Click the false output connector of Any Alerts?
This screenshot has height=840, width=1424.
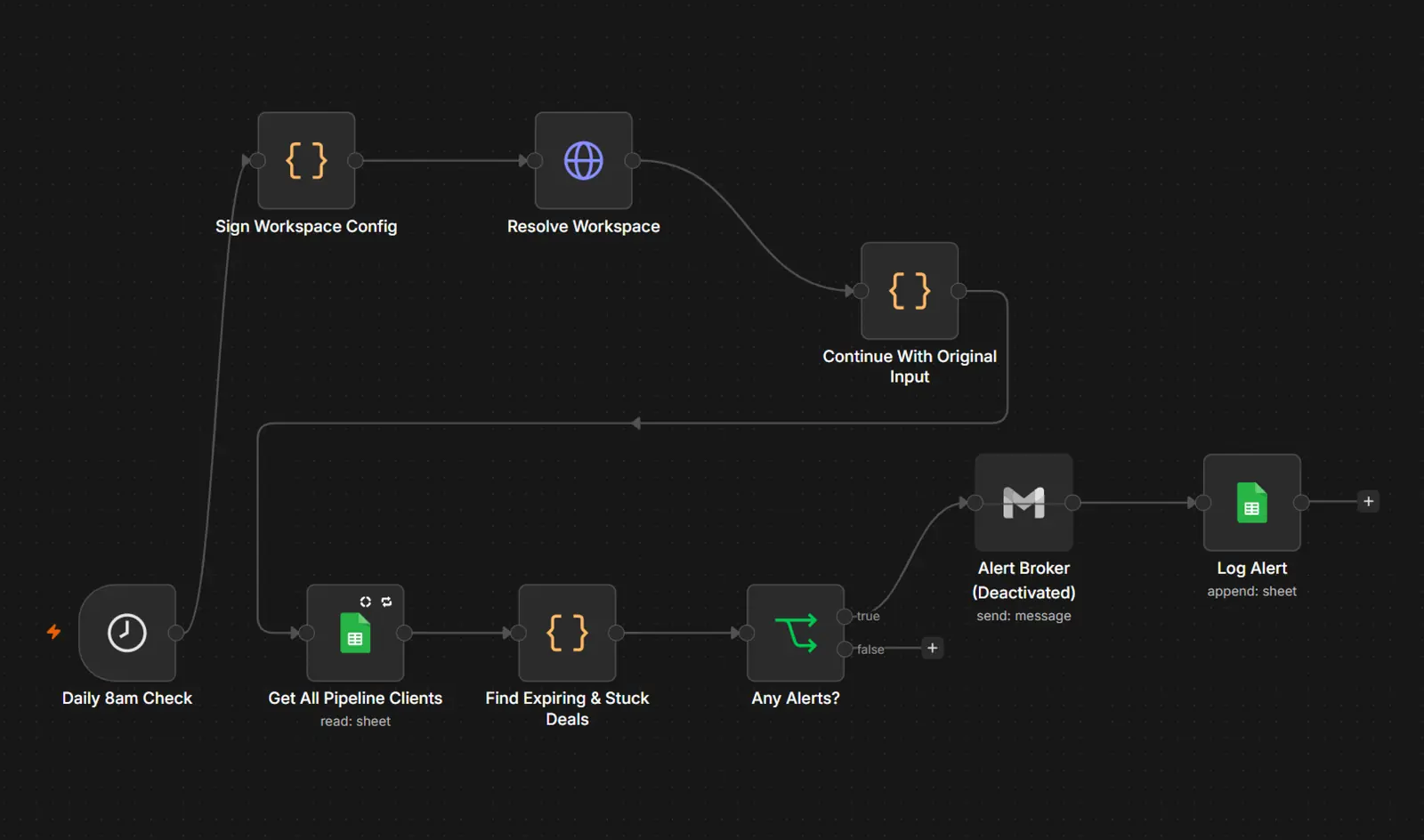pyautogui.click(x=845, y=649)
